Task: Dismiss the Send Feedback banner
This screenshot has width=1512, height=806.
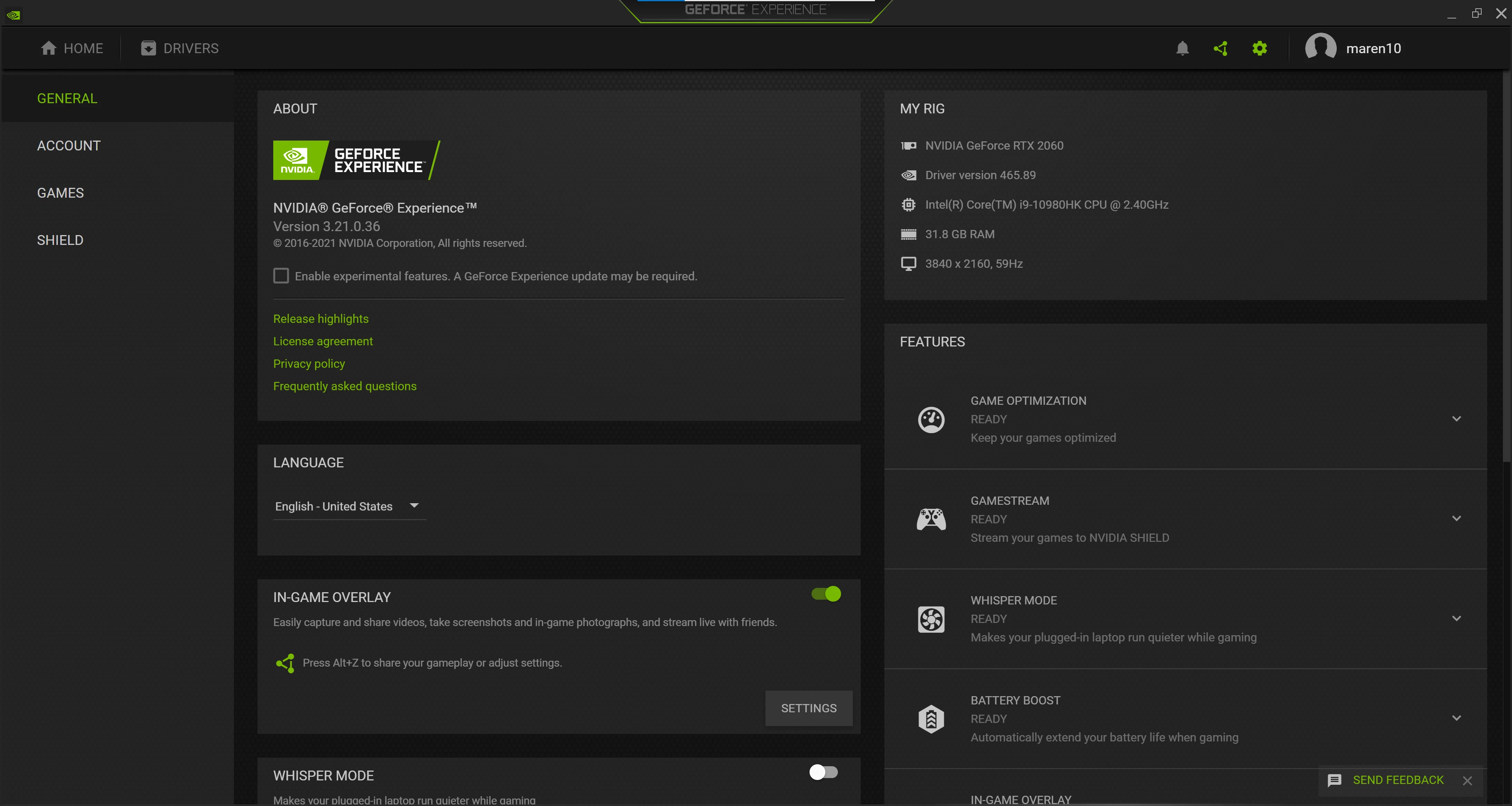Action: pos(1468,780)
